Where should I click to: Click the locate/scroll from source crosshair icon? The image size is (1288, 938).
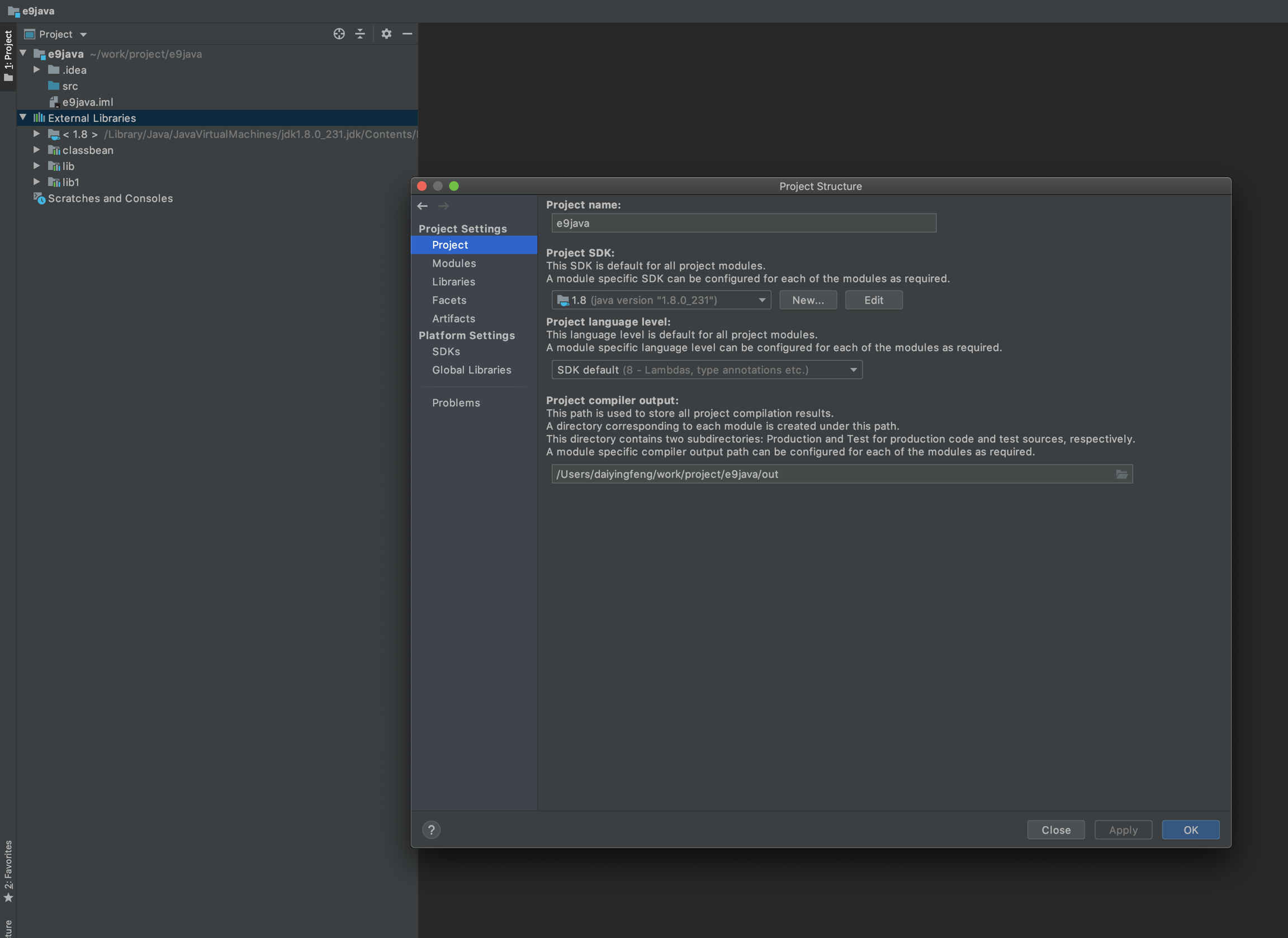pos(339,34)
